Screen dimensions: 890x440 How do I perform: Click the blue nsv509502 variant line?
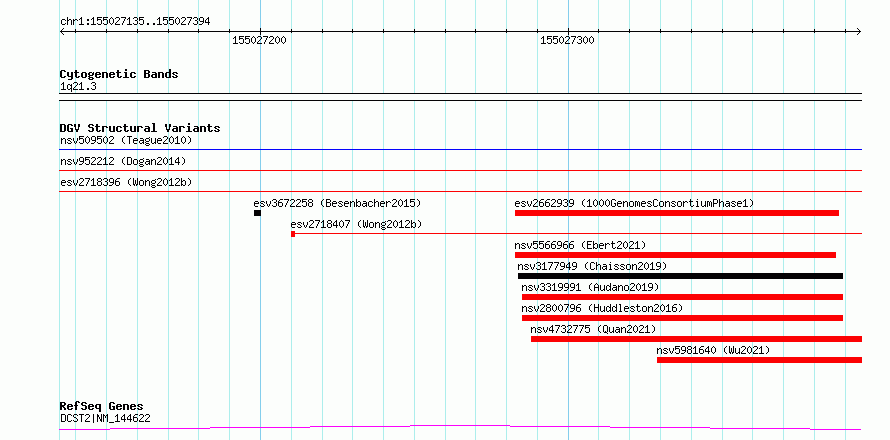pyautogui.click(x=460, y=150)
